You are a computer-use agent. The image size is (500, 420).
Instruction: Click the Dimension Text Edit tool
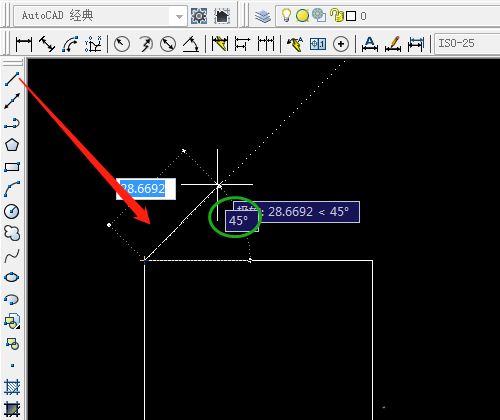[370, 44]
